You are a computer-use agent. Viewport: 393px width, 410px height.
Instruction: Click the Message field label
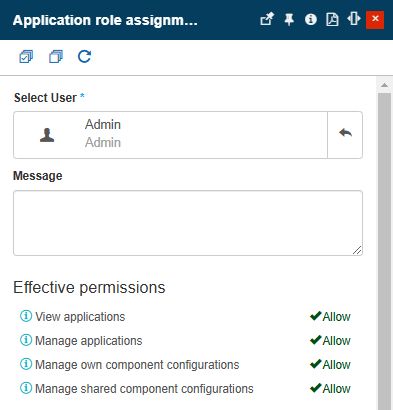(x=38, y=176)
